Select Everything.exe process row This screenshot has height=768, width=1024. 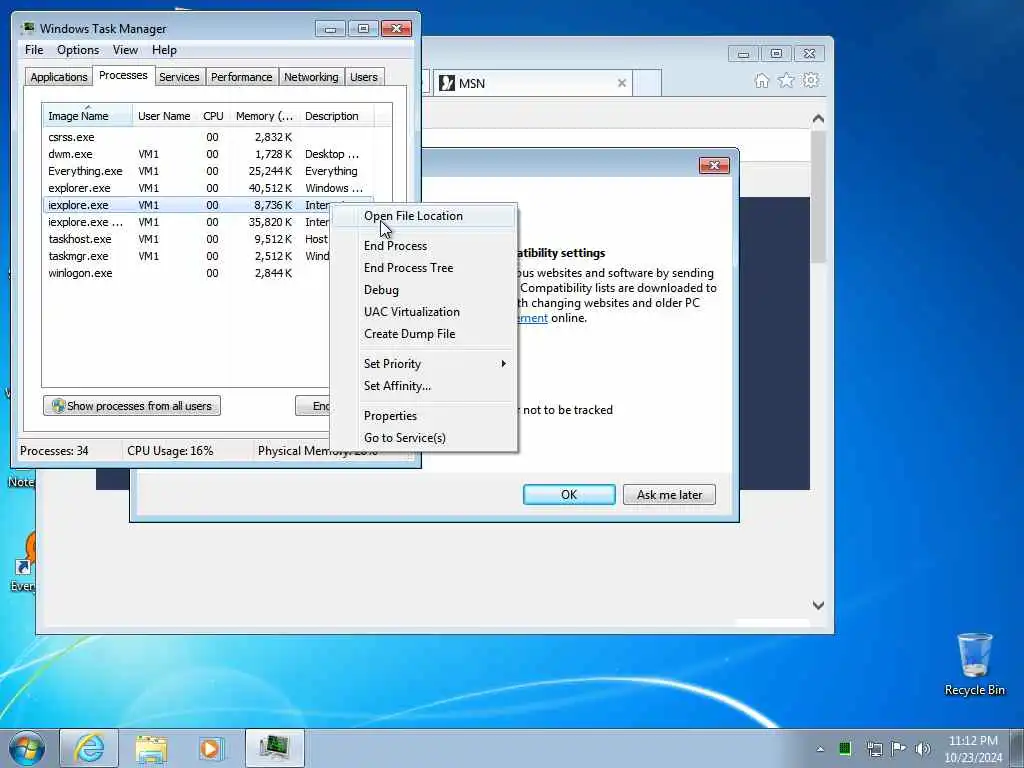click(x=209, y=171)
